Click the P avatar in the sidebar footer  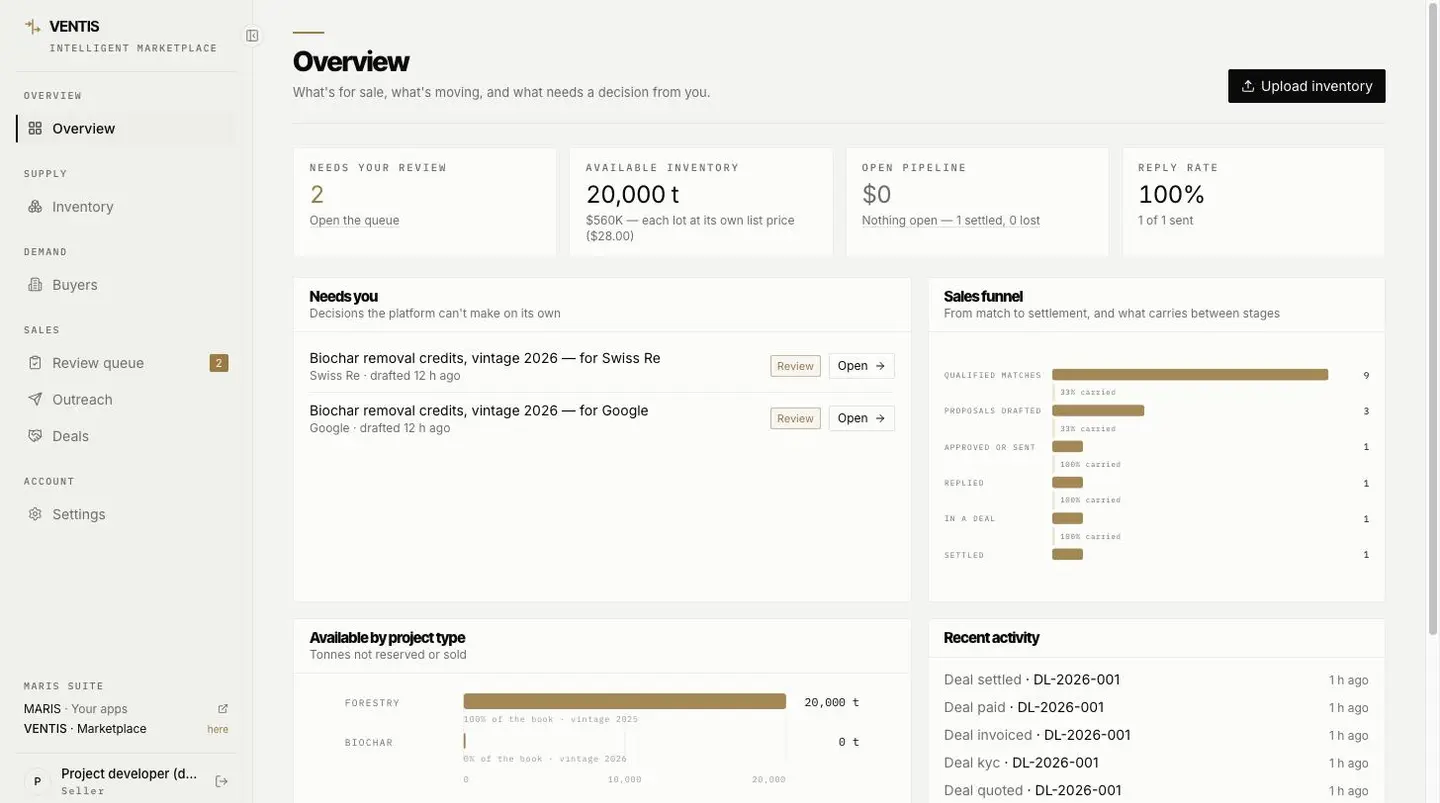[37, 781]
